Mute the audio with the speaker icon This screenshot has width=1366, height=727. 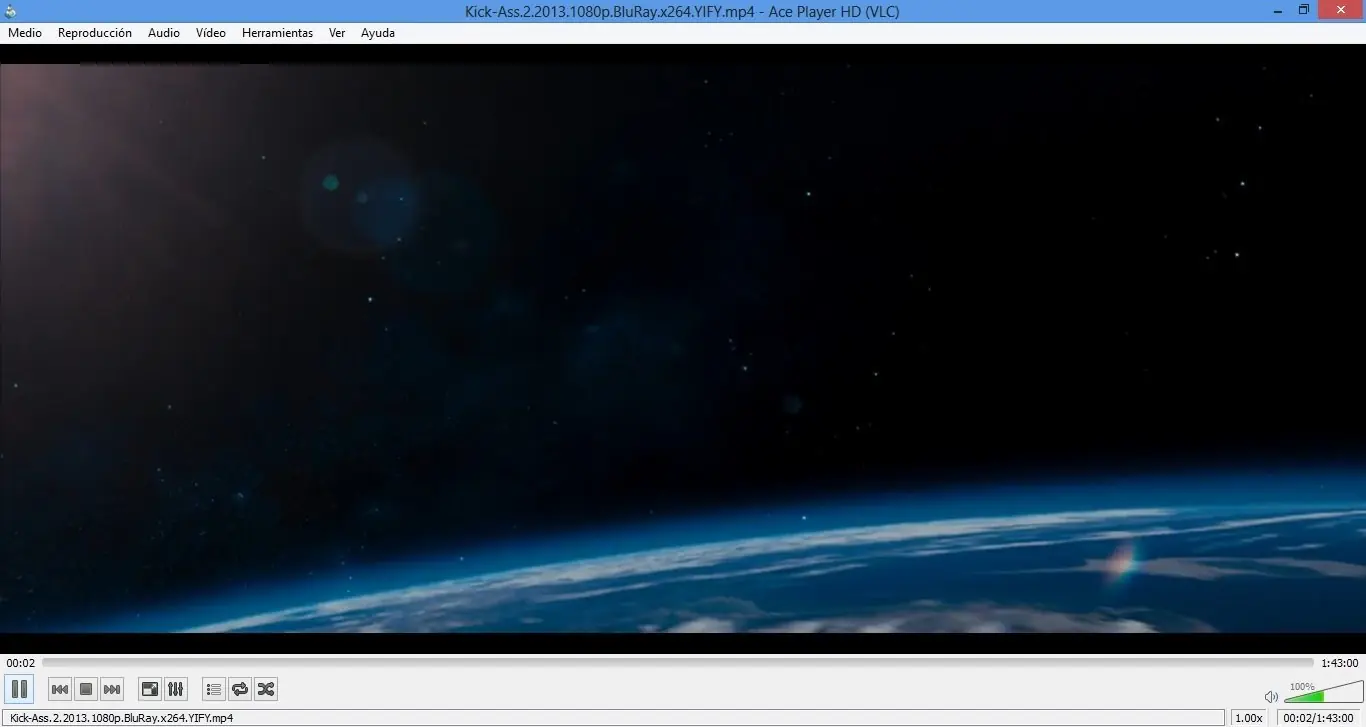[x=1271, y=696]
